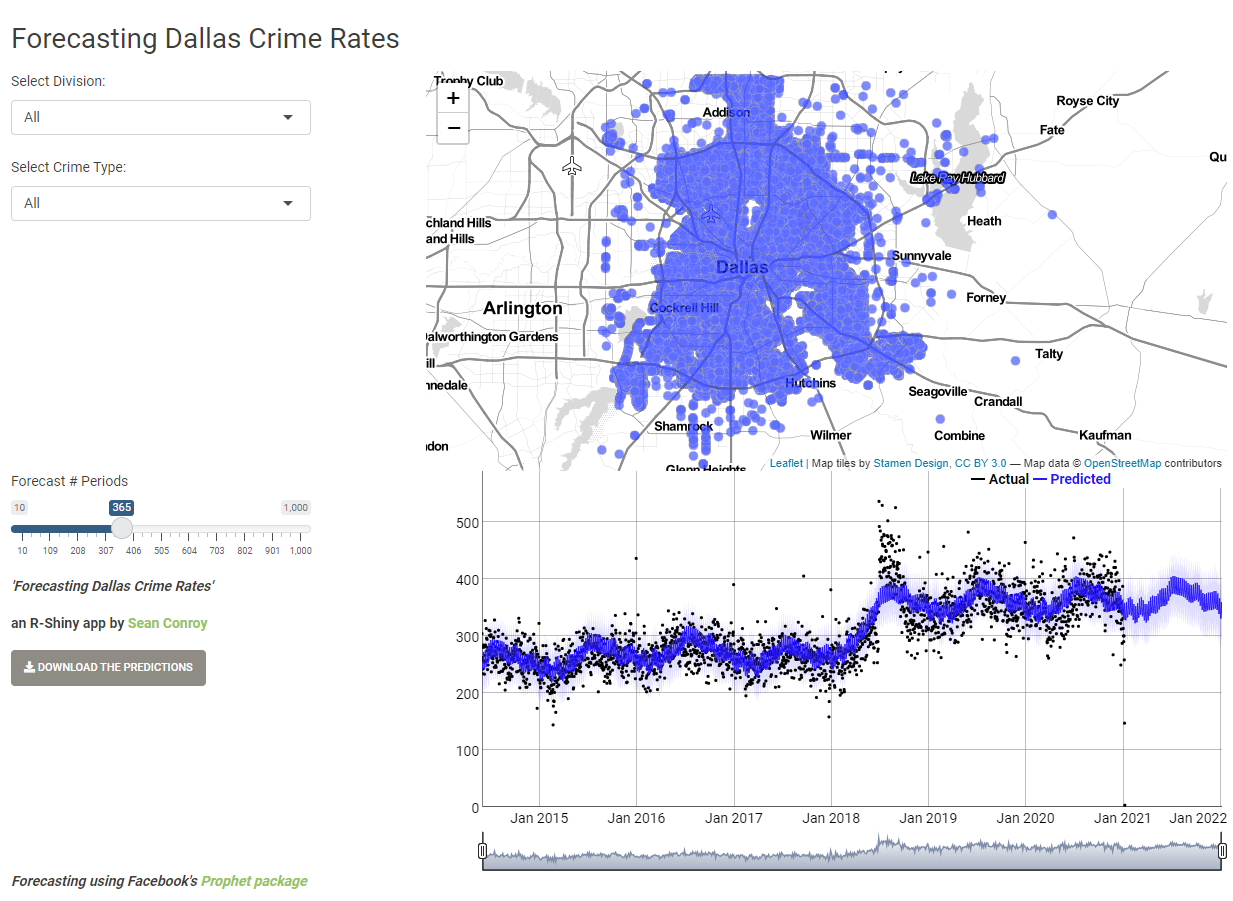
Task: Click the Crandall map label
Action: pyautogui.click(x=998, y=401)
